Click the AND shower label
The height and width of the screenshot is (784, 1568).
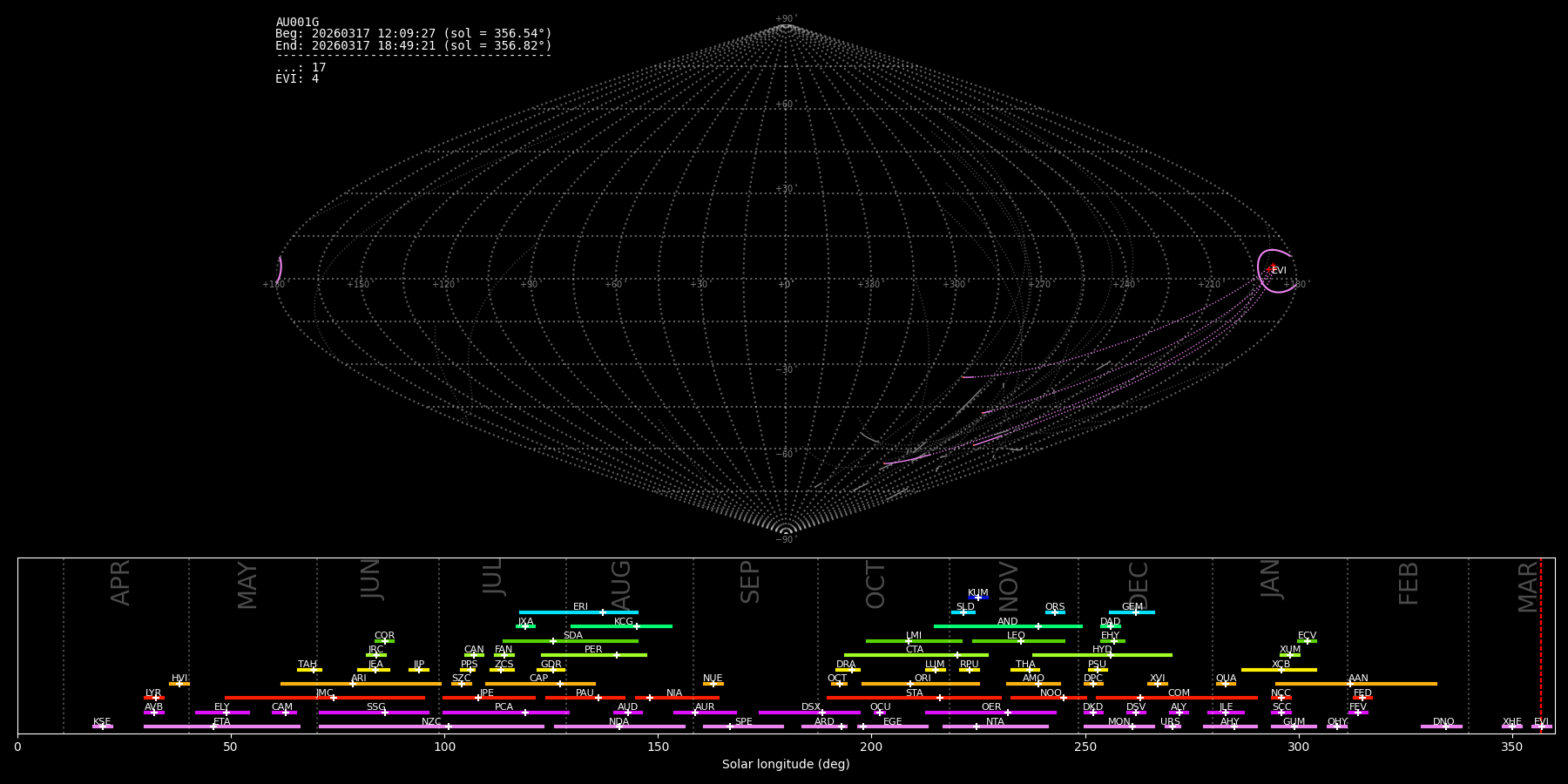click(x=1008, y=622)
